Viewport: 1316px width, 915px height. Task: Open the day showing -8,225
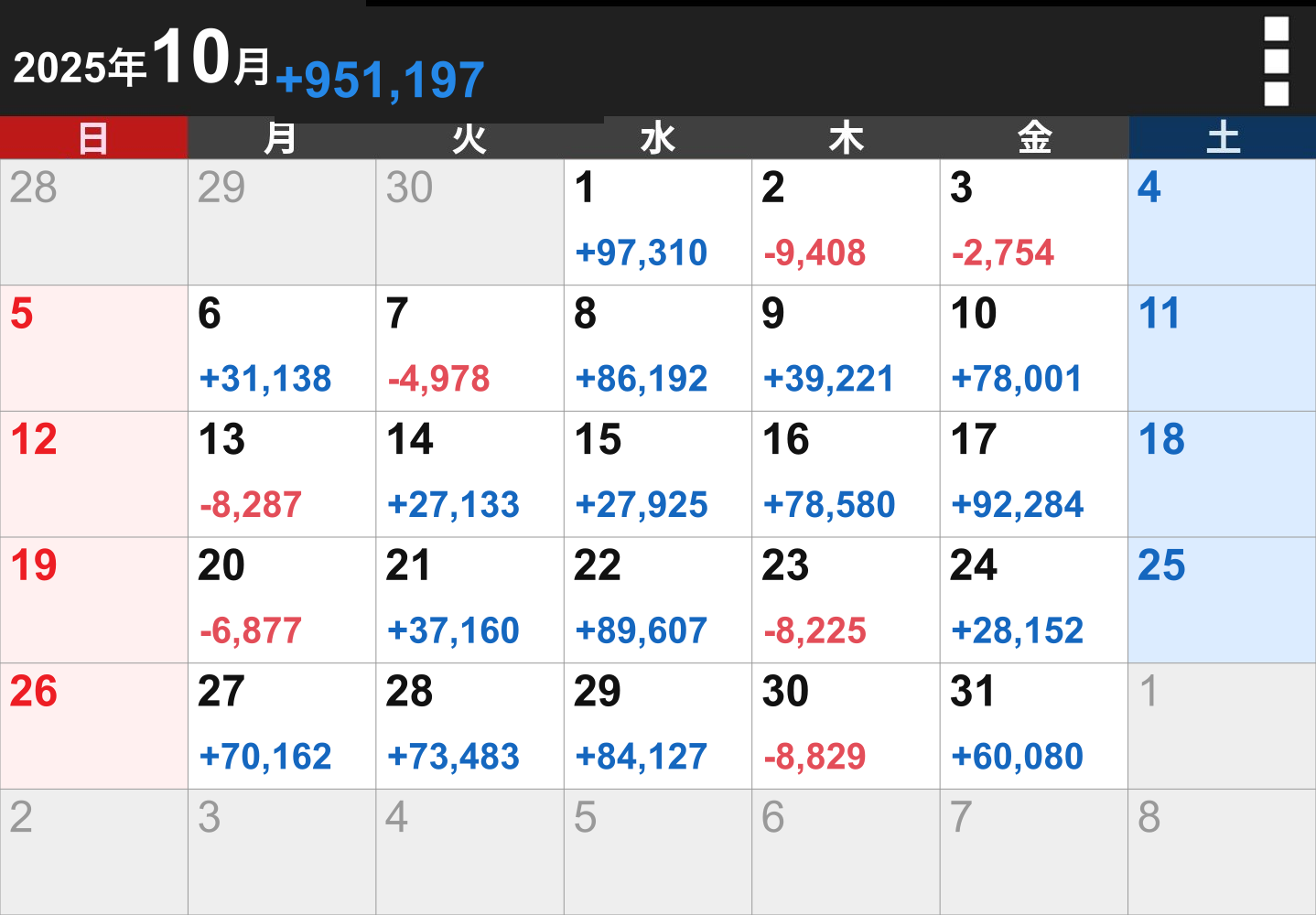point(847,600)
